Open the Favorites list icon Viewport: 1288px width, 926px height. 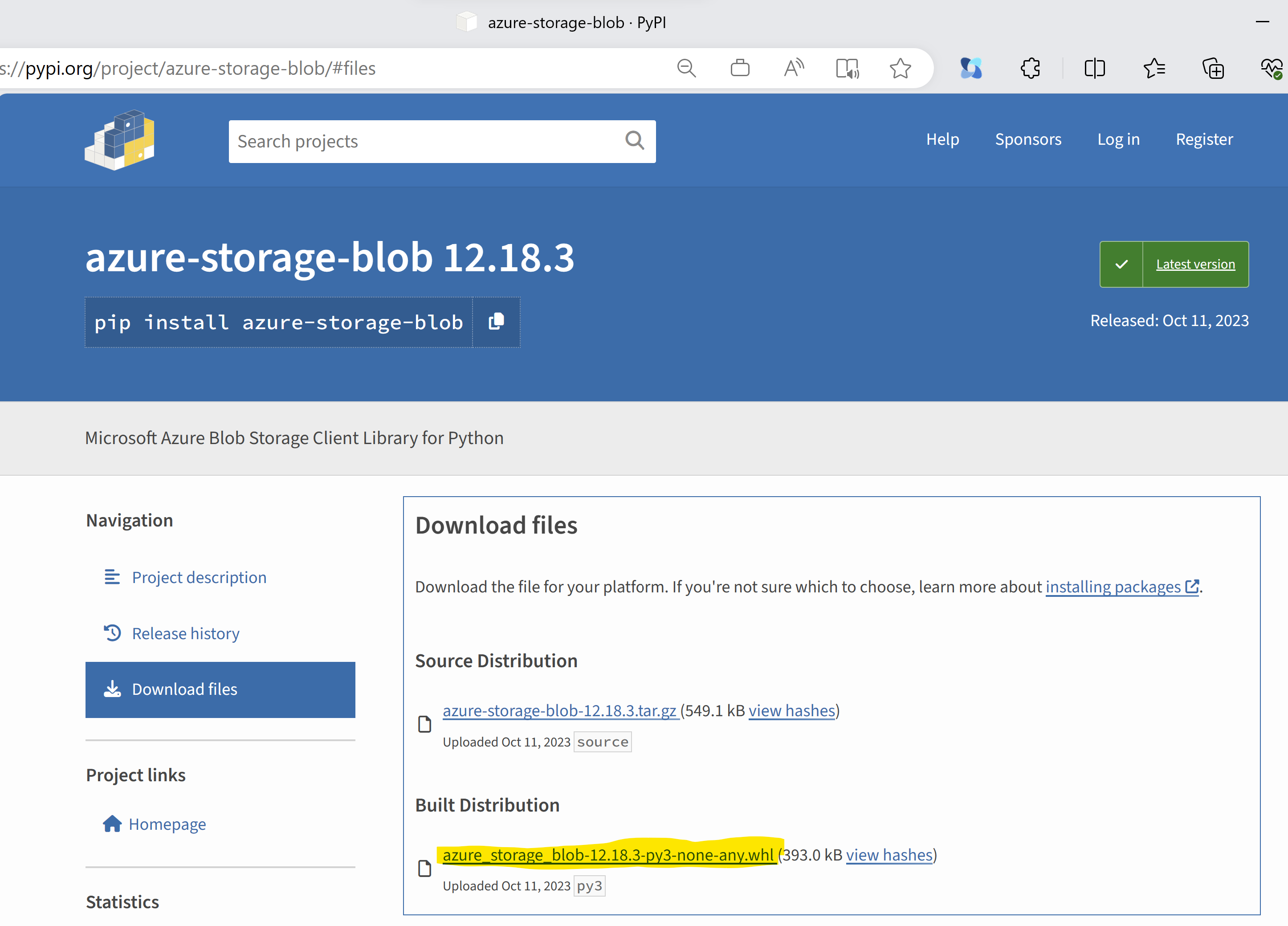(x=1154, y=68)
